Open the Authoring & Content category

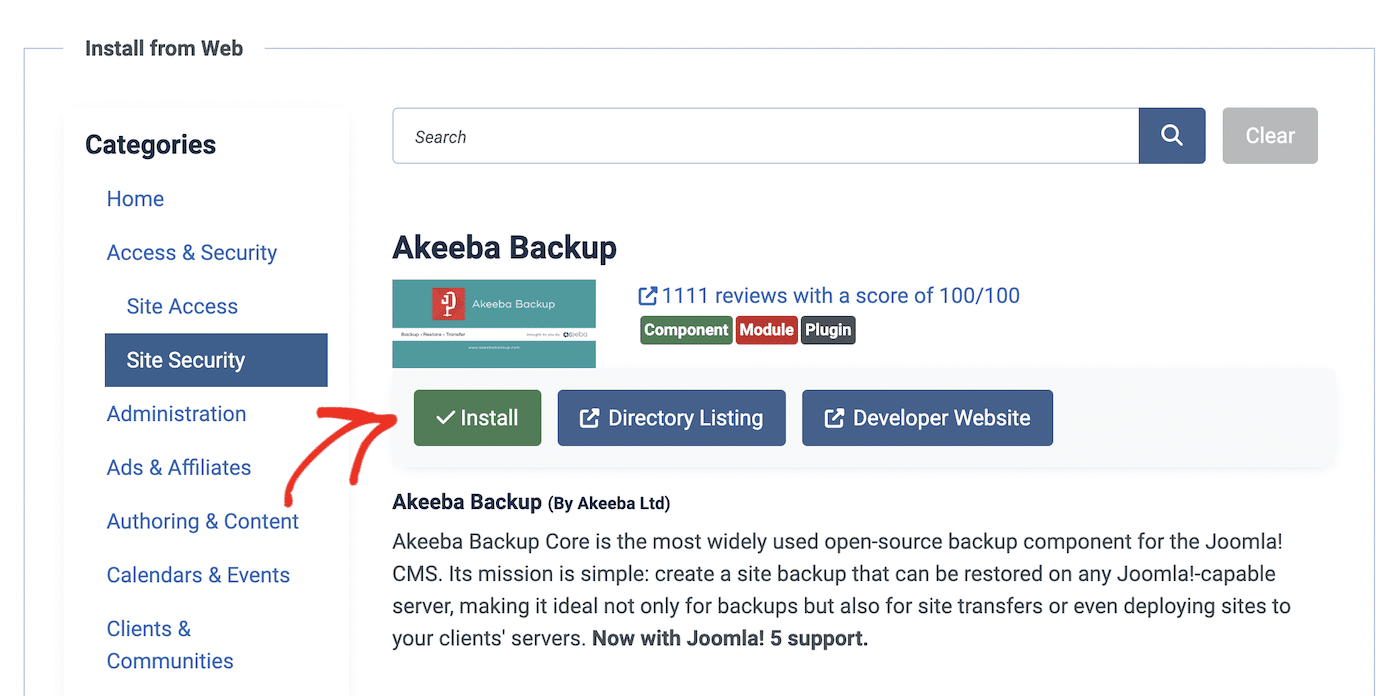202,521
